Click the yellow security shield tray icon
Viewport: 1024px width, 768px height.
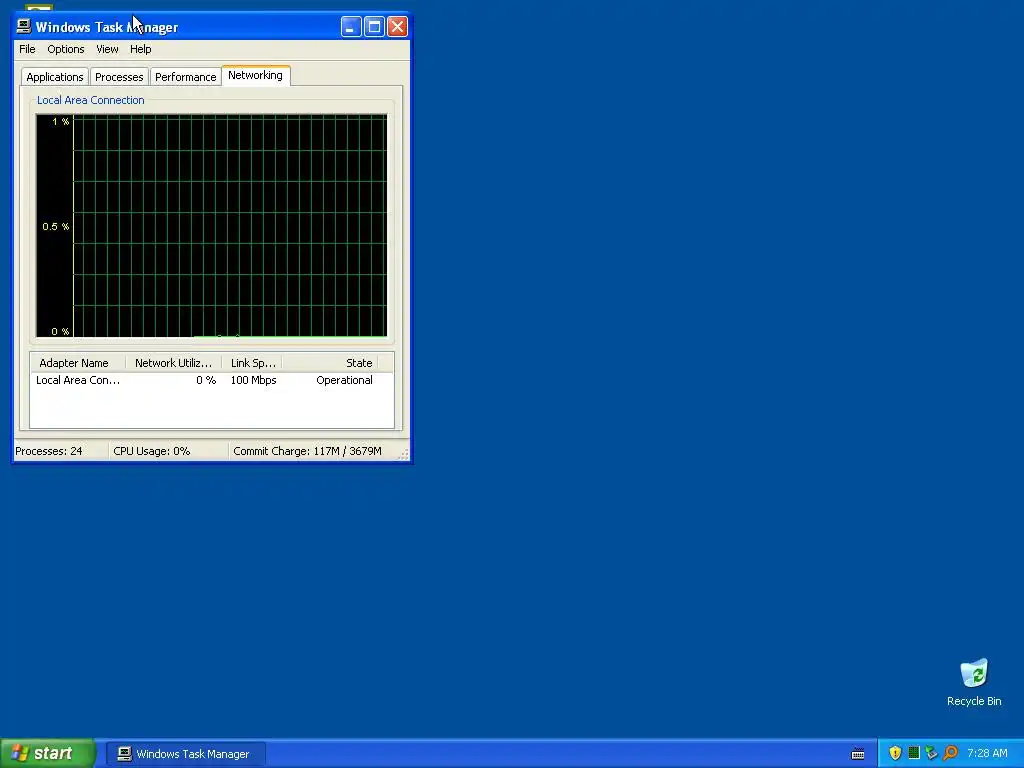(x=895, y=753)
